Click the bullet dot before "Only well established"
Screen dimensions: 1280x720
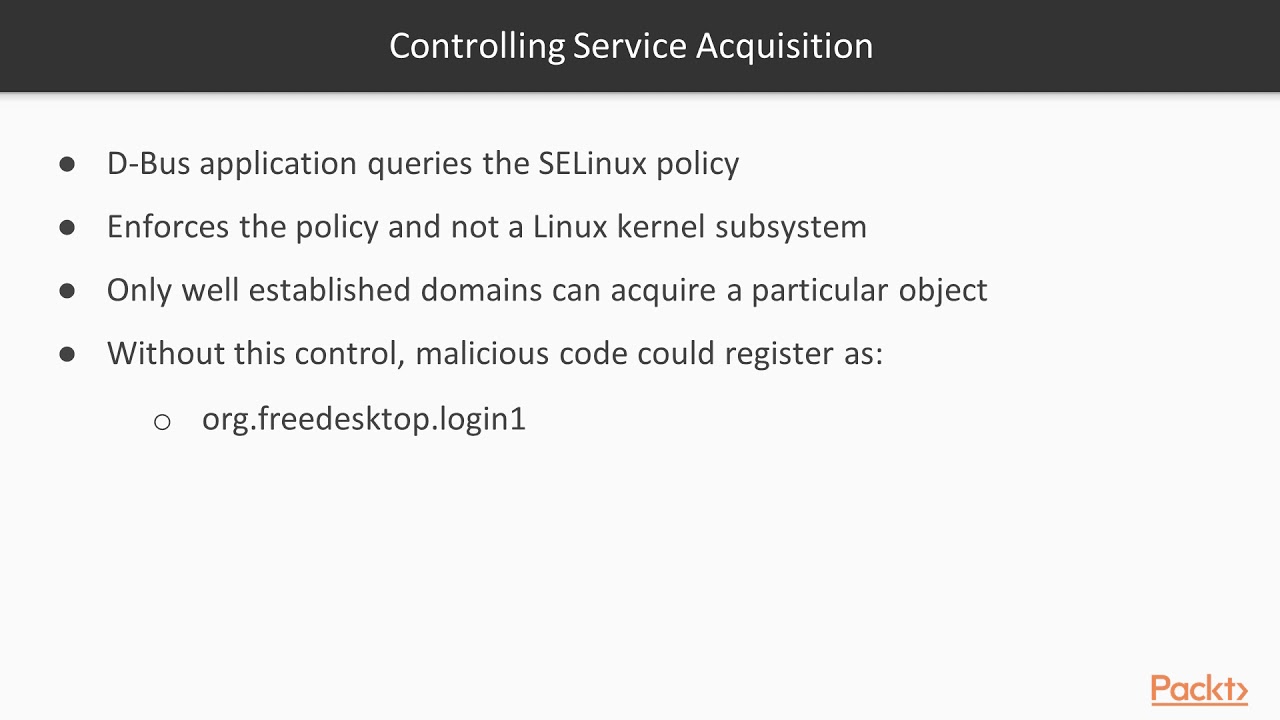point(67,290)
